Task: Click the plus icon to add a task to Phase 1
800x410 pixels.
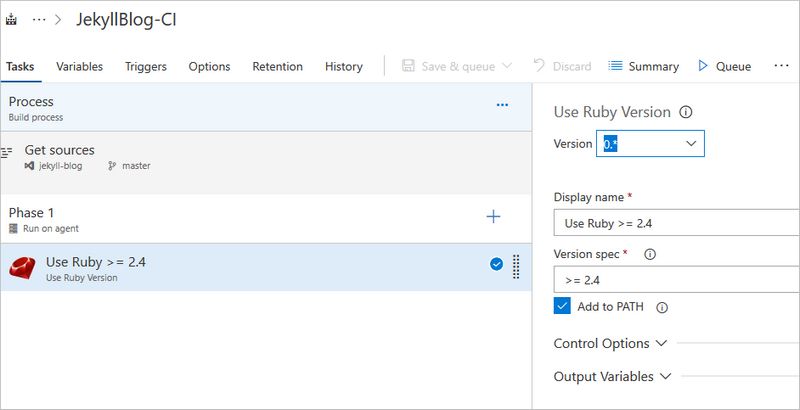Action: [x=493, y=217]
